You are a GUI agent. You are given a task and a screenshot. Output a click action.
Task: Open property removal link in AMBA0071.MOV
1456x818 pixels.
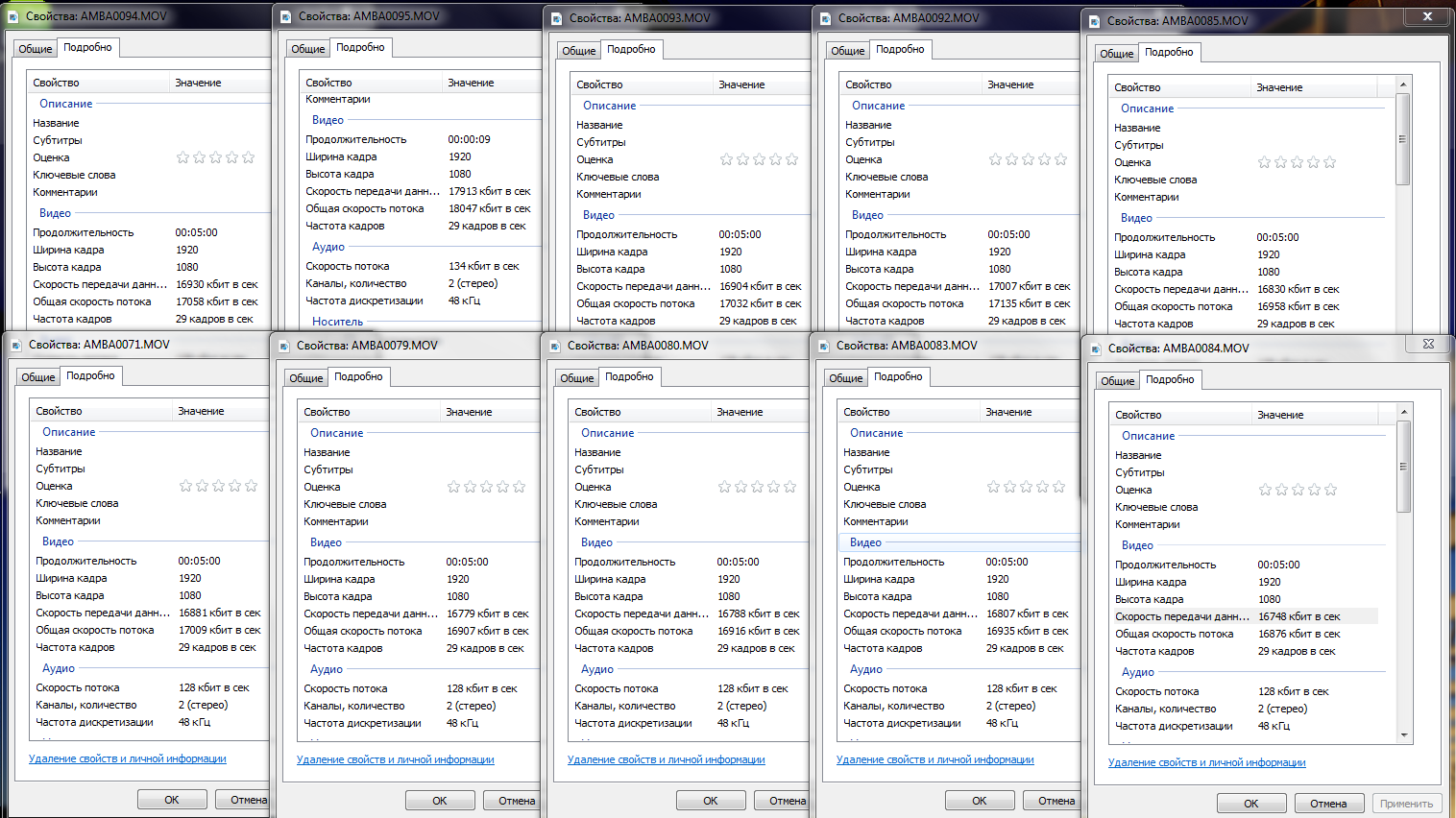pos(128,758)
